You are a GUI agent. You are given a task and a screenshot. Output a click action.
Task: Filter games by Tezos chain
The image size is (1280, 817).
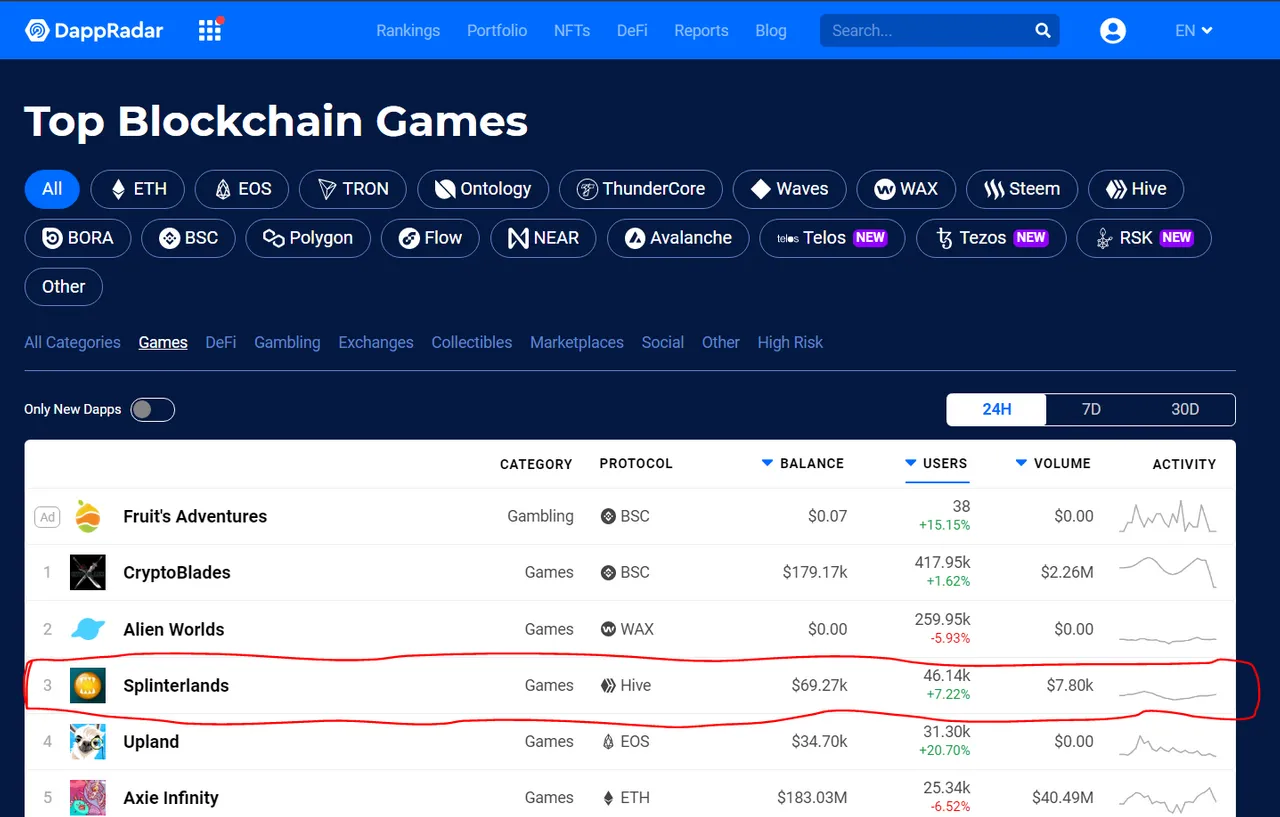tap(991, 238)
